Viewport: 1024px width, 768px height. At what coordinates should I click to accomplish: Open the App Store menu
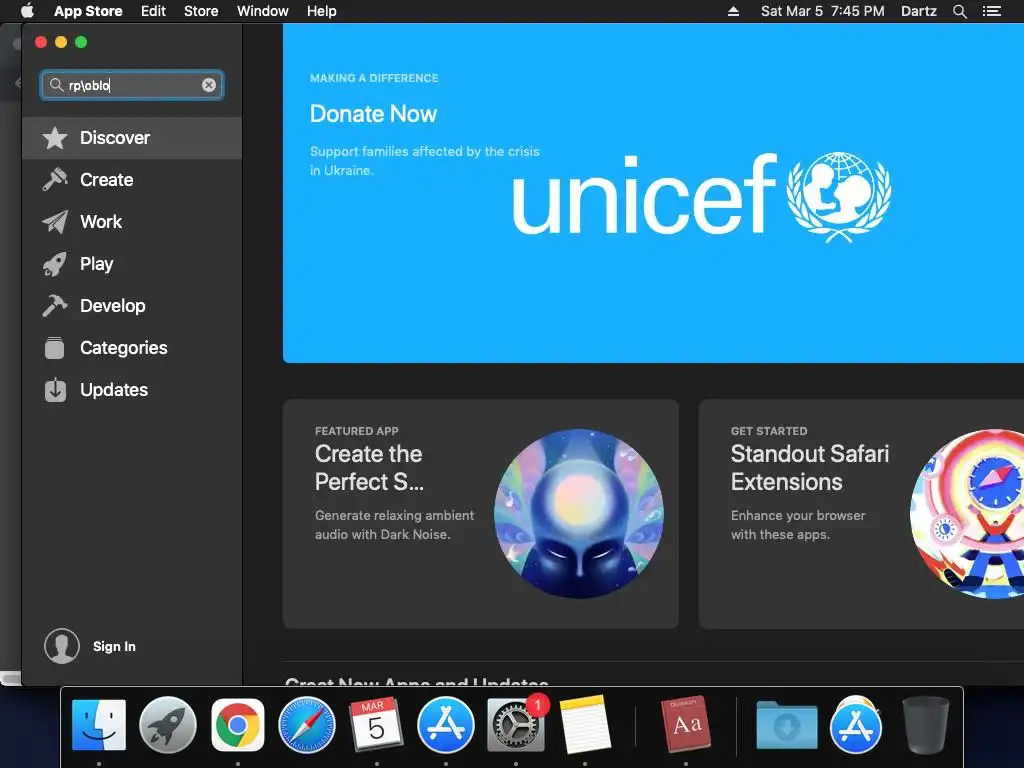pyautogui.click(x=88, y=11)
